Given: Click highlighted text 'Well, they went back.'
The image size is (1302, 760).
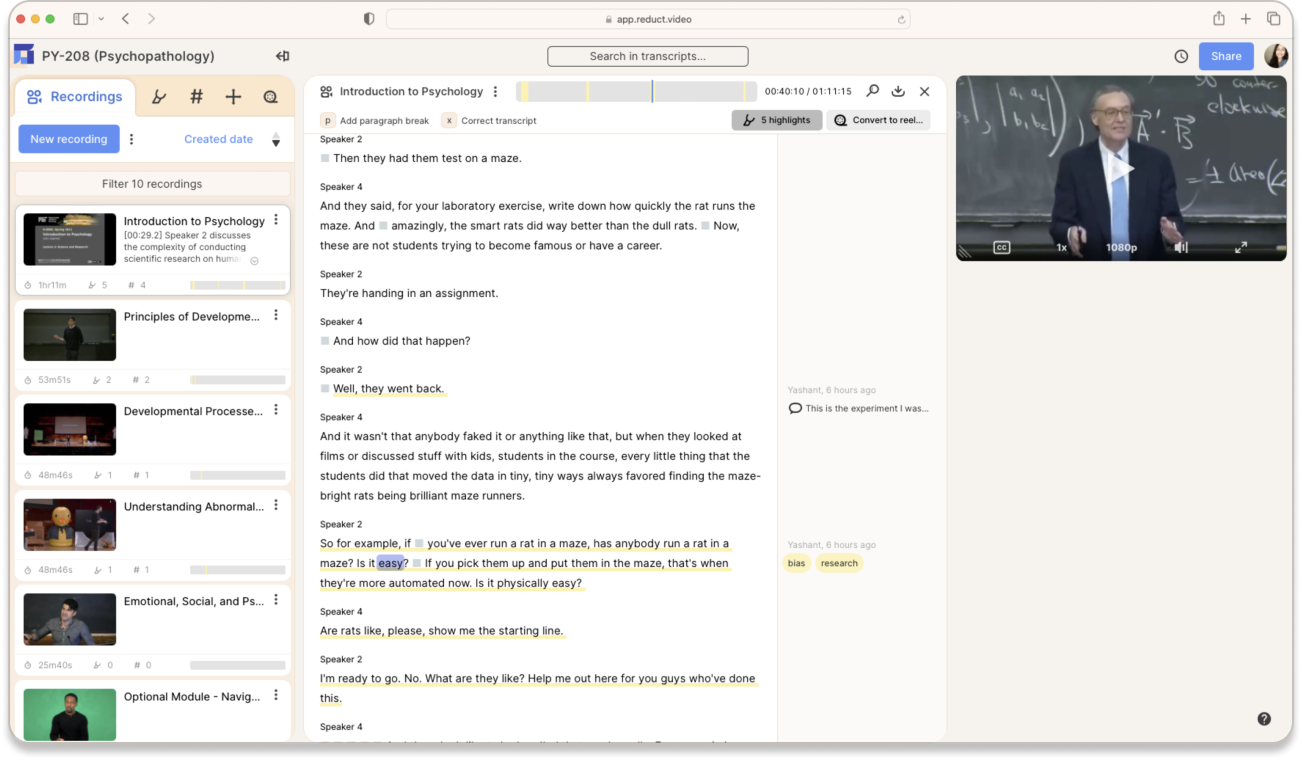Looking at the screenshot, I should click(x=388, y=388).
